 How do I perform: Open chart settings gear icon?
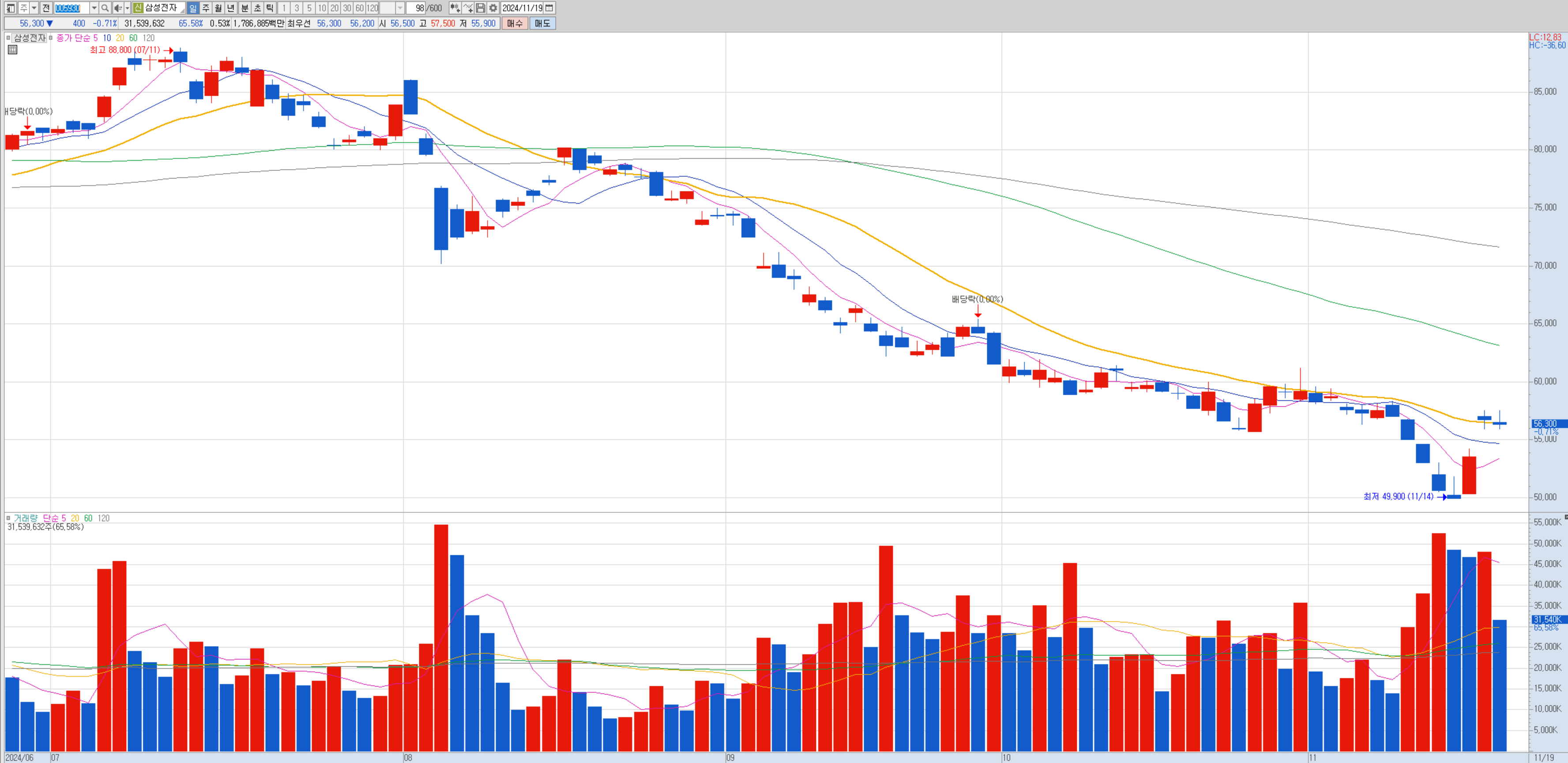pos(493,8)
